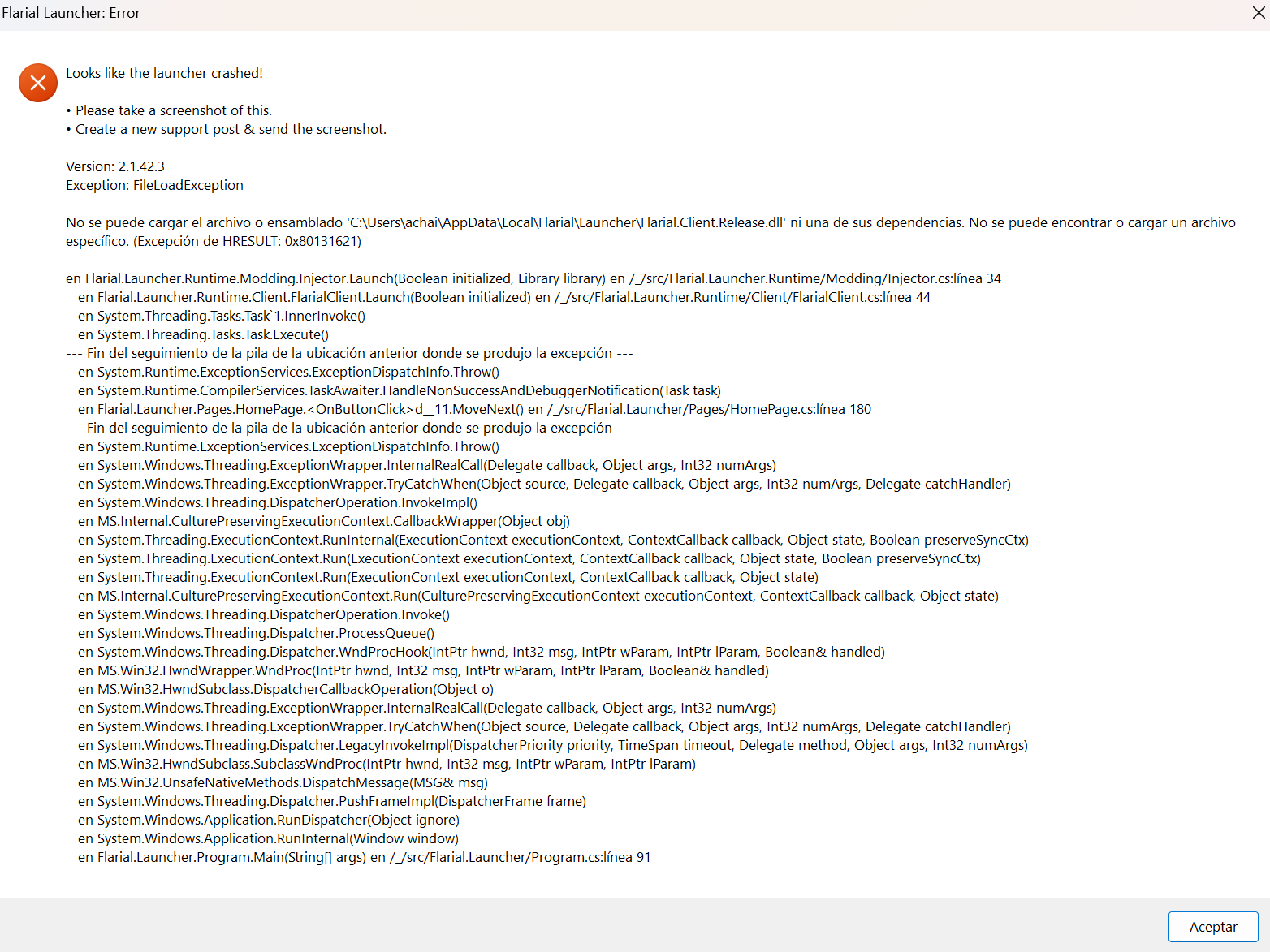This screenshot has width=1270, height=952.
Task: Click the Dispatcher.ProcessQueue() stack line
Action: click(256, 633)
